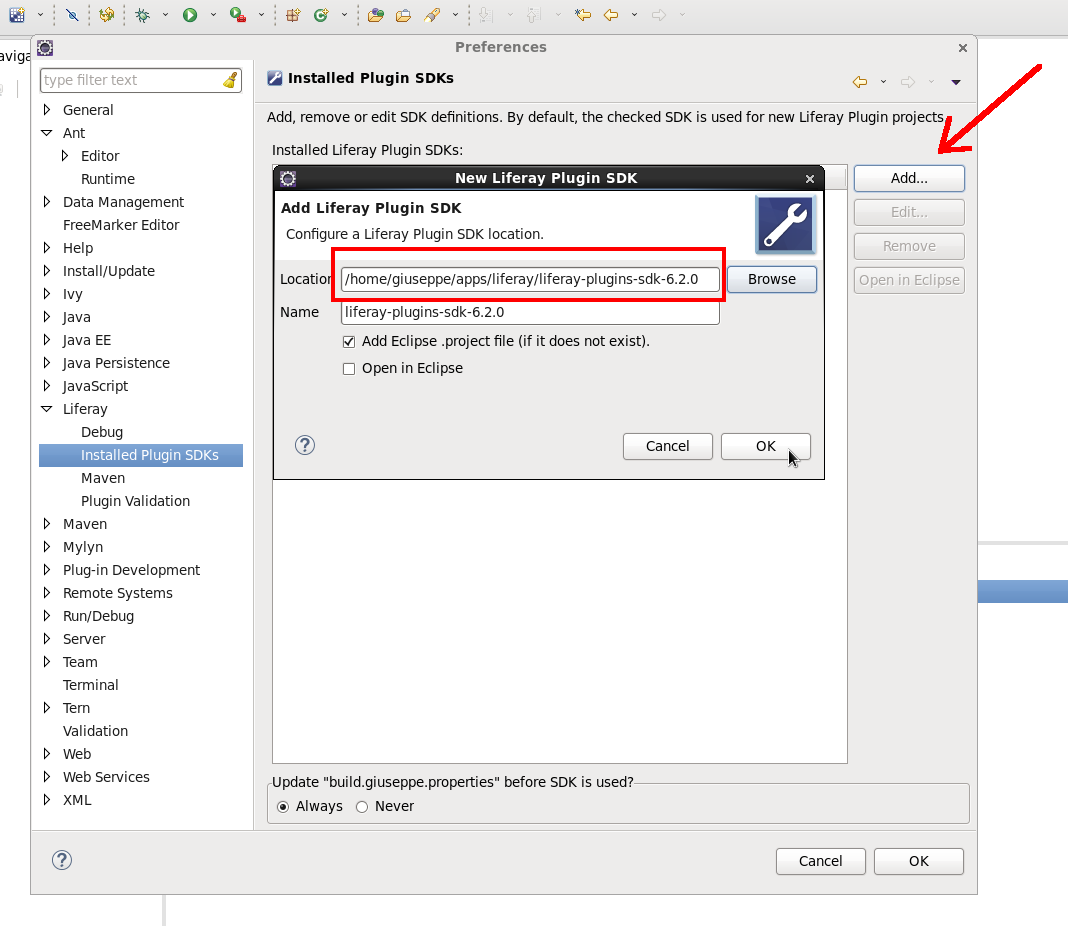Viewport: 1068px width, 926px height.
Task: Click the Browse button
Action: [772, 279]
